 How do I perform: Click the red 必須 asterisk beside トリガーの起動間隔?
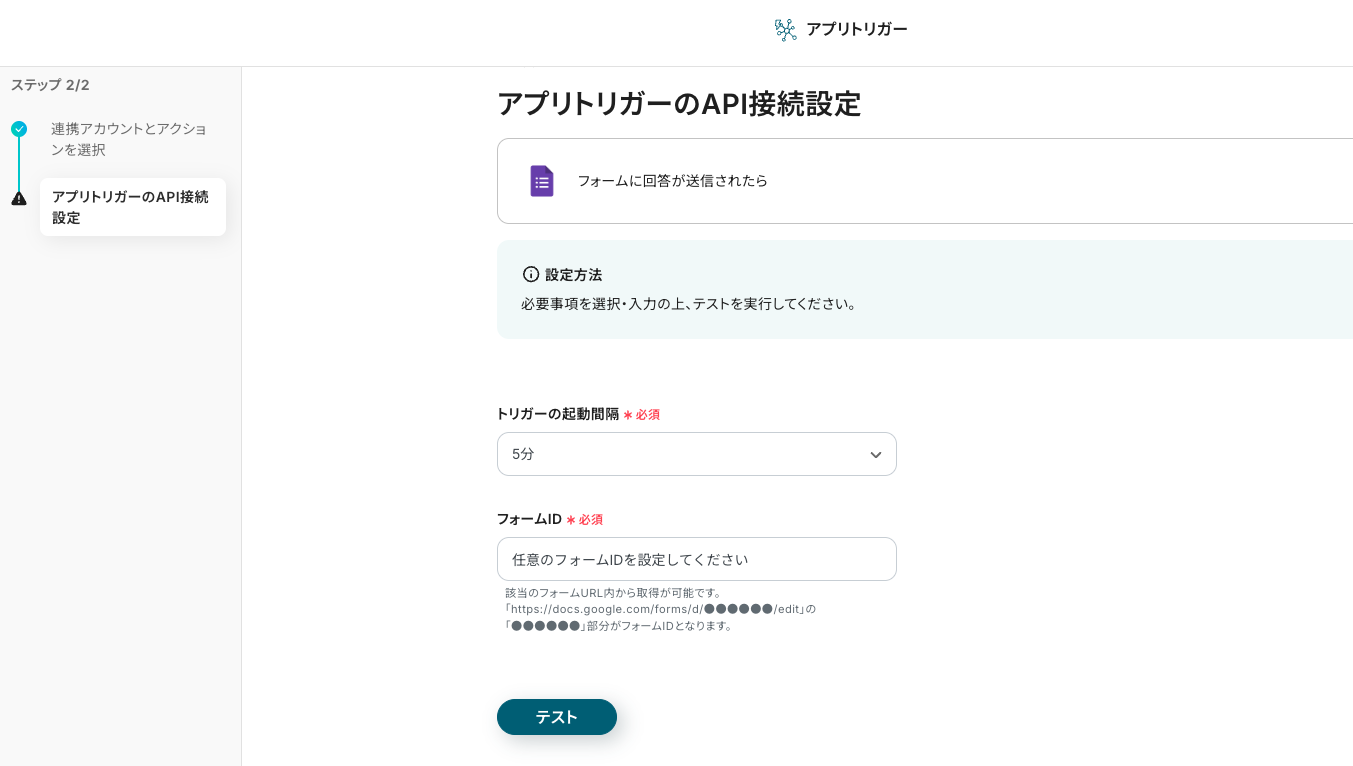point(628,415)
